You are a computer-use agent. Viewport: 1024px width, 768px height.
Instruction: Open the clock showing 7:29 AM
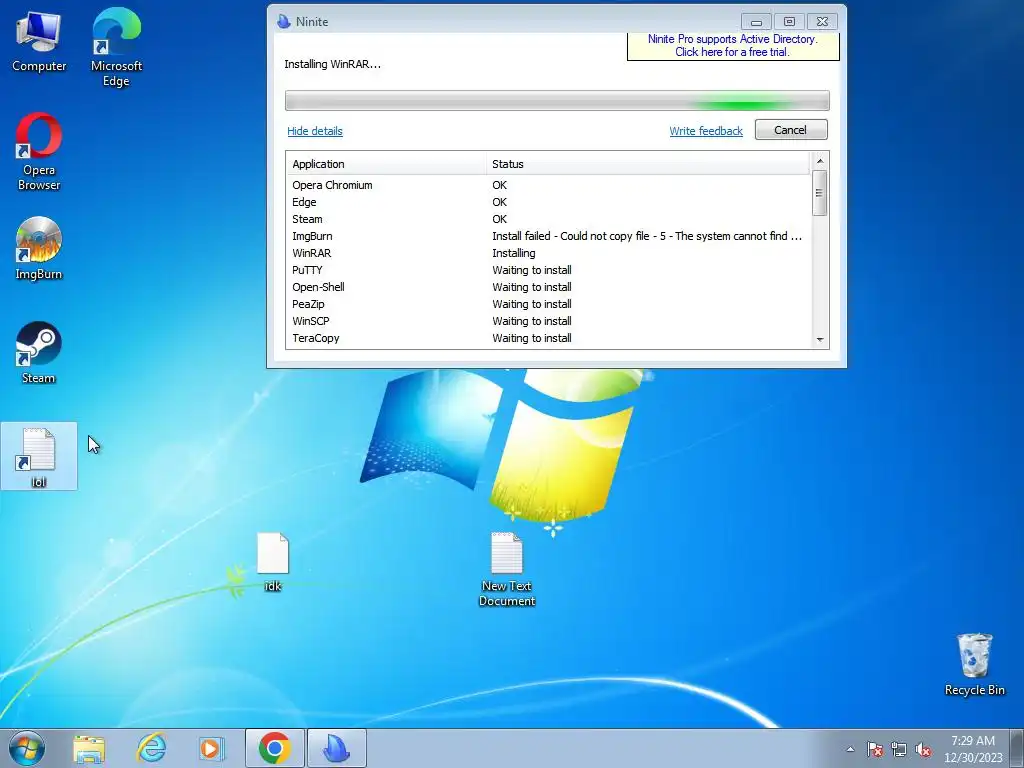click(973, 748)
